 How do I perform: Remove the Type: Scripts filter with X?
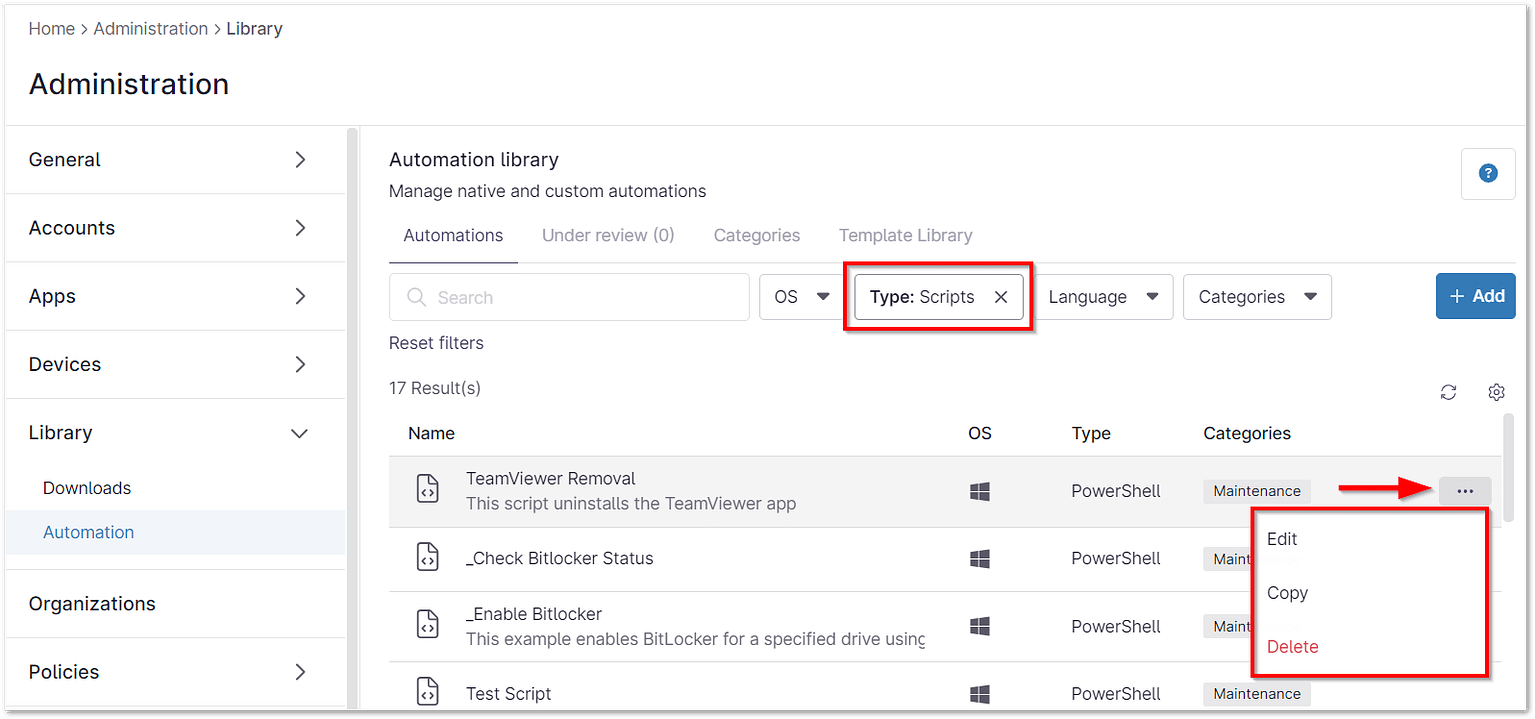click(1000, 297)
